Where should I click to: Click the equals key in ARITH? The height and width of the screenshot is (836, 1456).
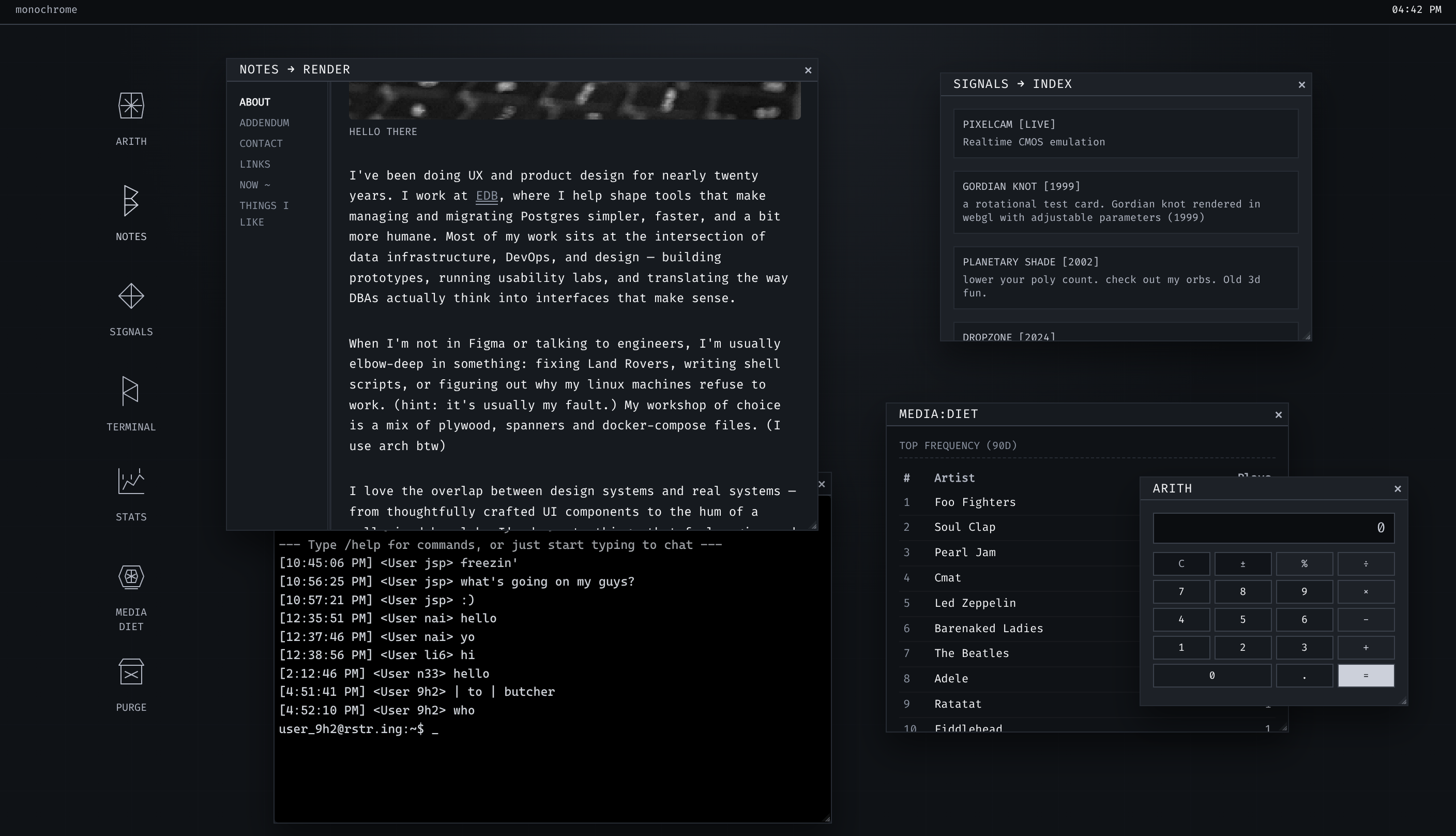[x=1366, y=676]
